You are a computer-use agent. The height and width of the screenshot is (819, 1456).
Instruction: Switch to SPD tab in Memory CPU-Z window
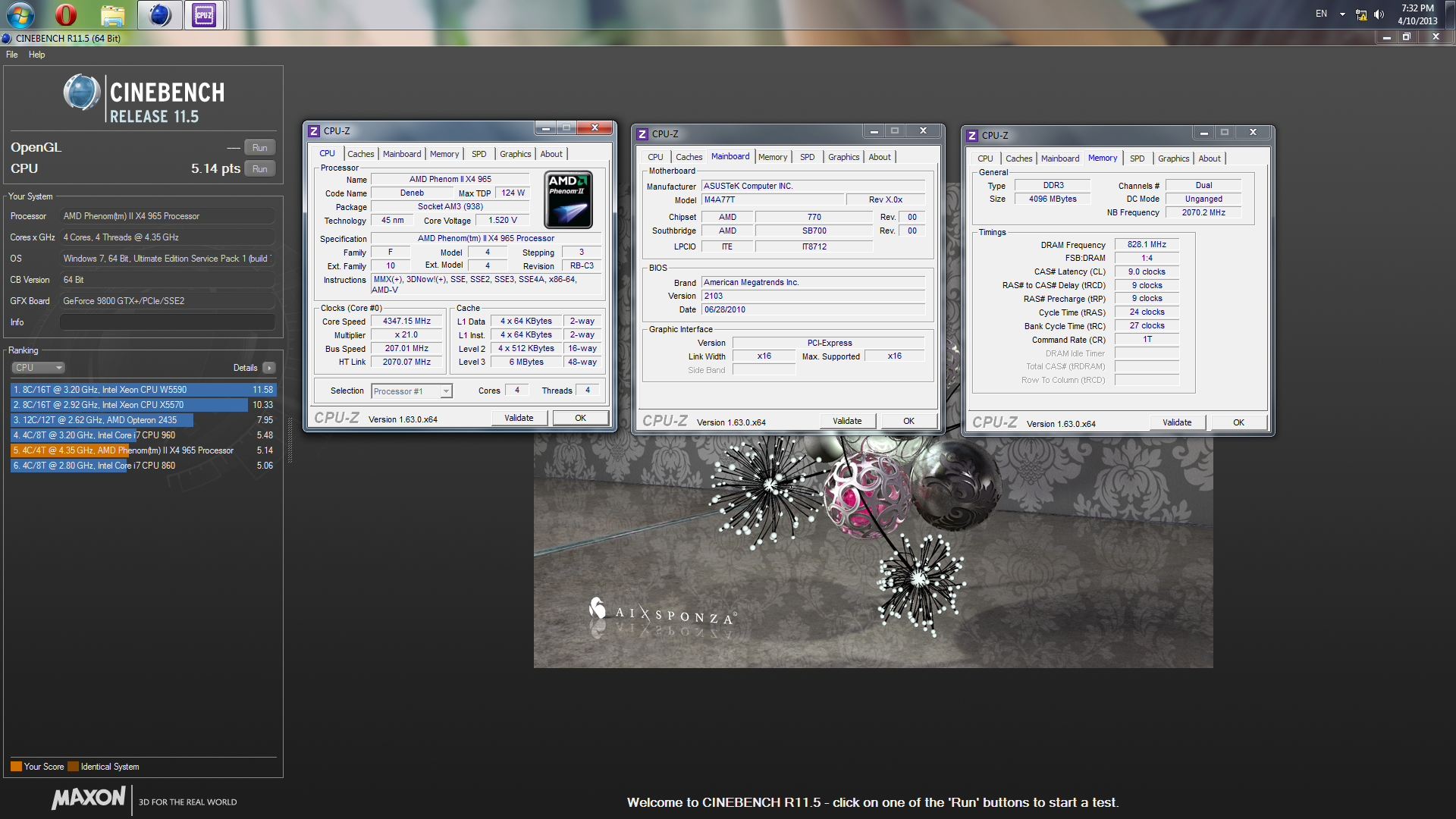click(1137, 158)
